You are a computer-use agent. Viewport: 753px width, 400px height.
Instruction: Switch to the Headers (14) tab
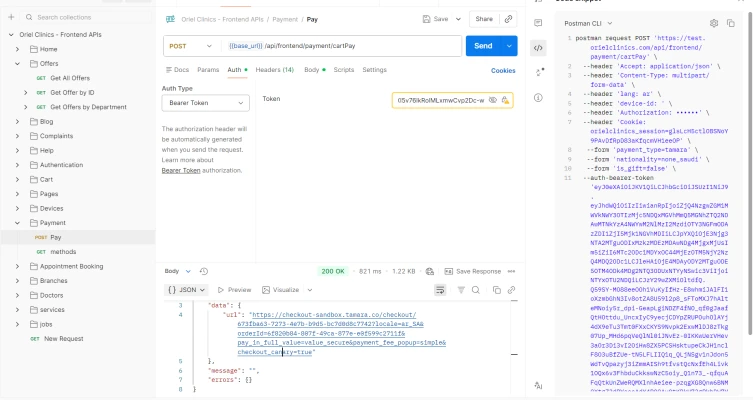click(x=274, y=70)
